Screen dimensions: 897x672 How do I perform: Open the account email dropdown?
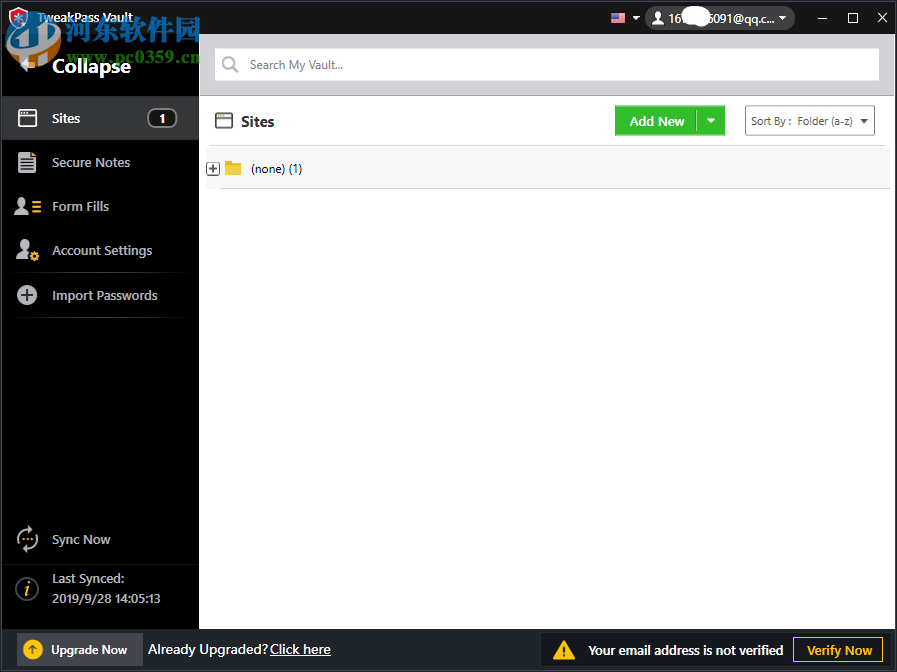tap(720, 18)
